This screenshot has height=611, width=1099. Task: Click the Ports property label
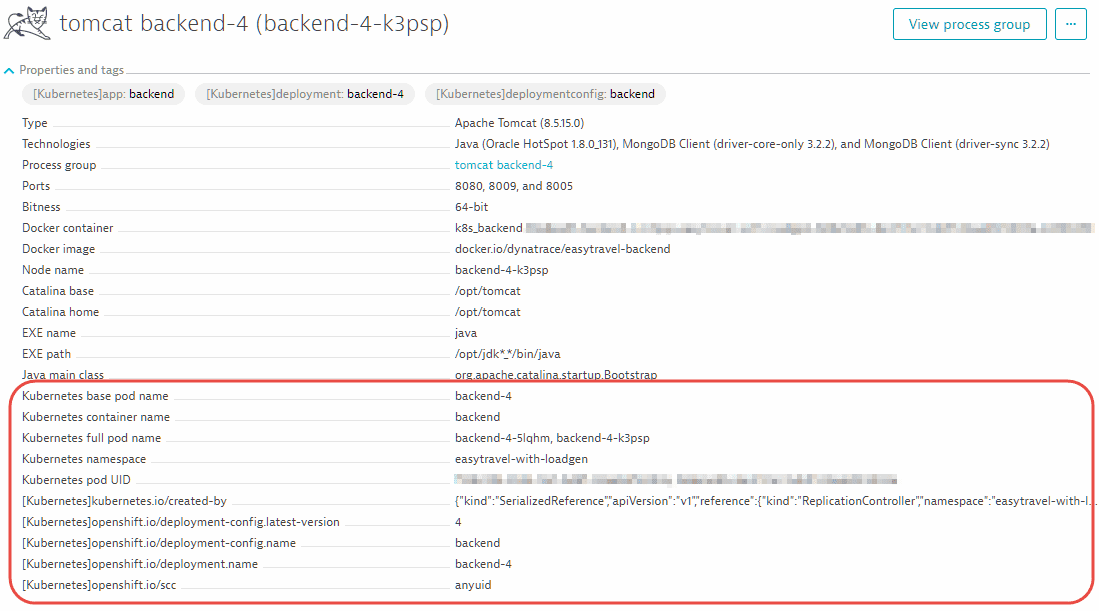pyautogui.click(x=36, y=186)
